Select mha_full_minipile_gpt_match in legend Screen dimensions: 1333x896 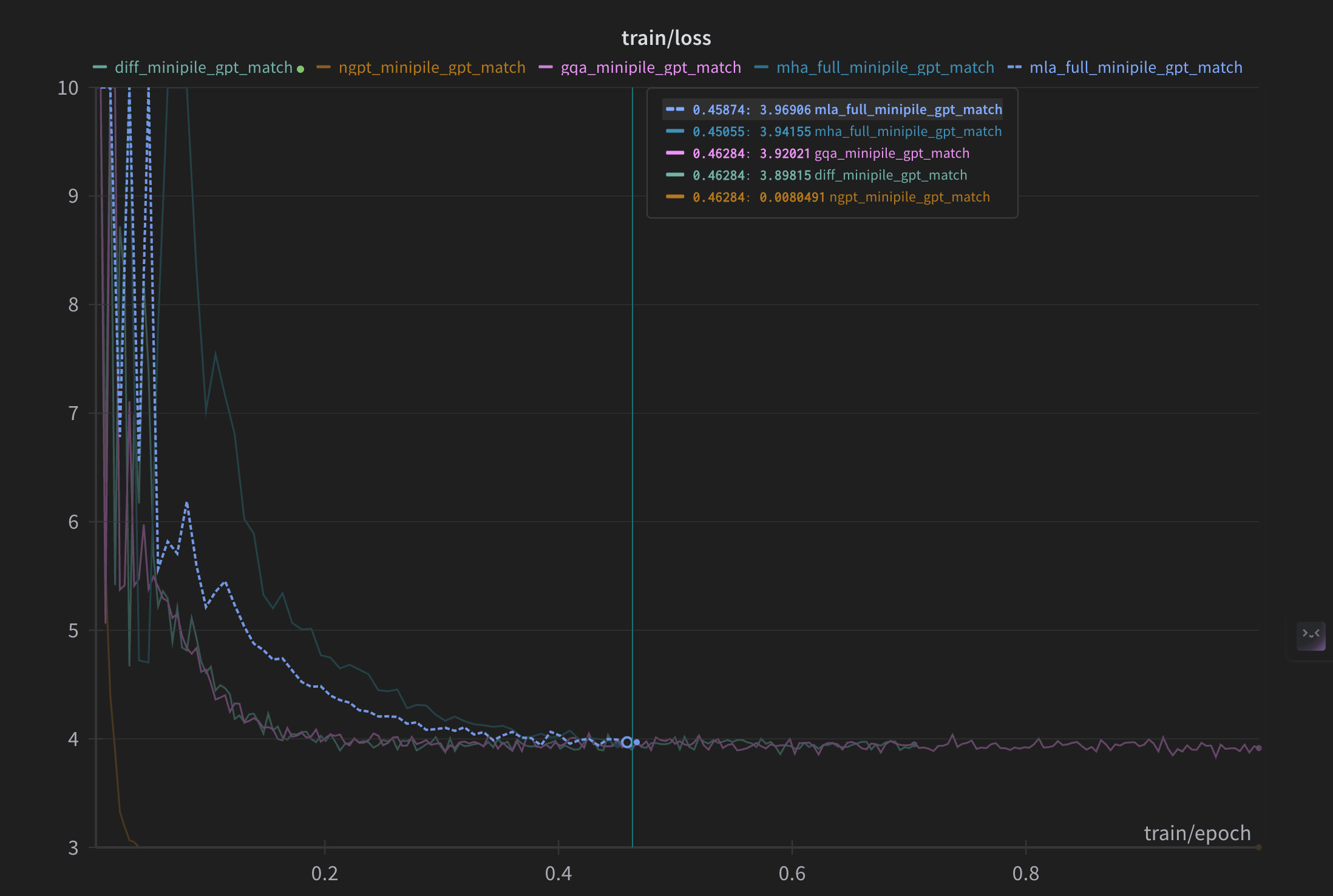[x=885, y=67]
